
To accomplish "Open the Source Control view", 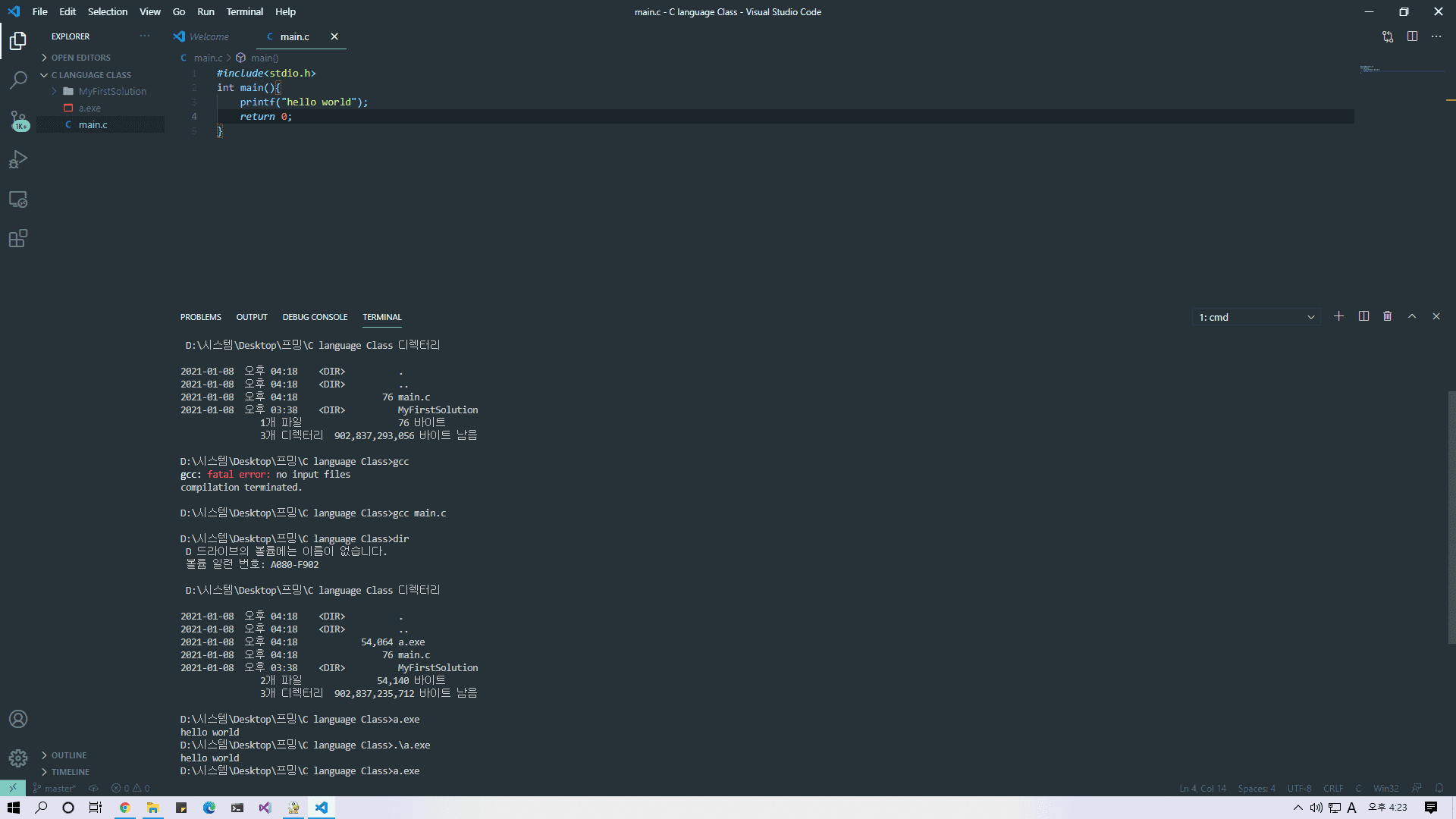I will click(x=18, y=120).
